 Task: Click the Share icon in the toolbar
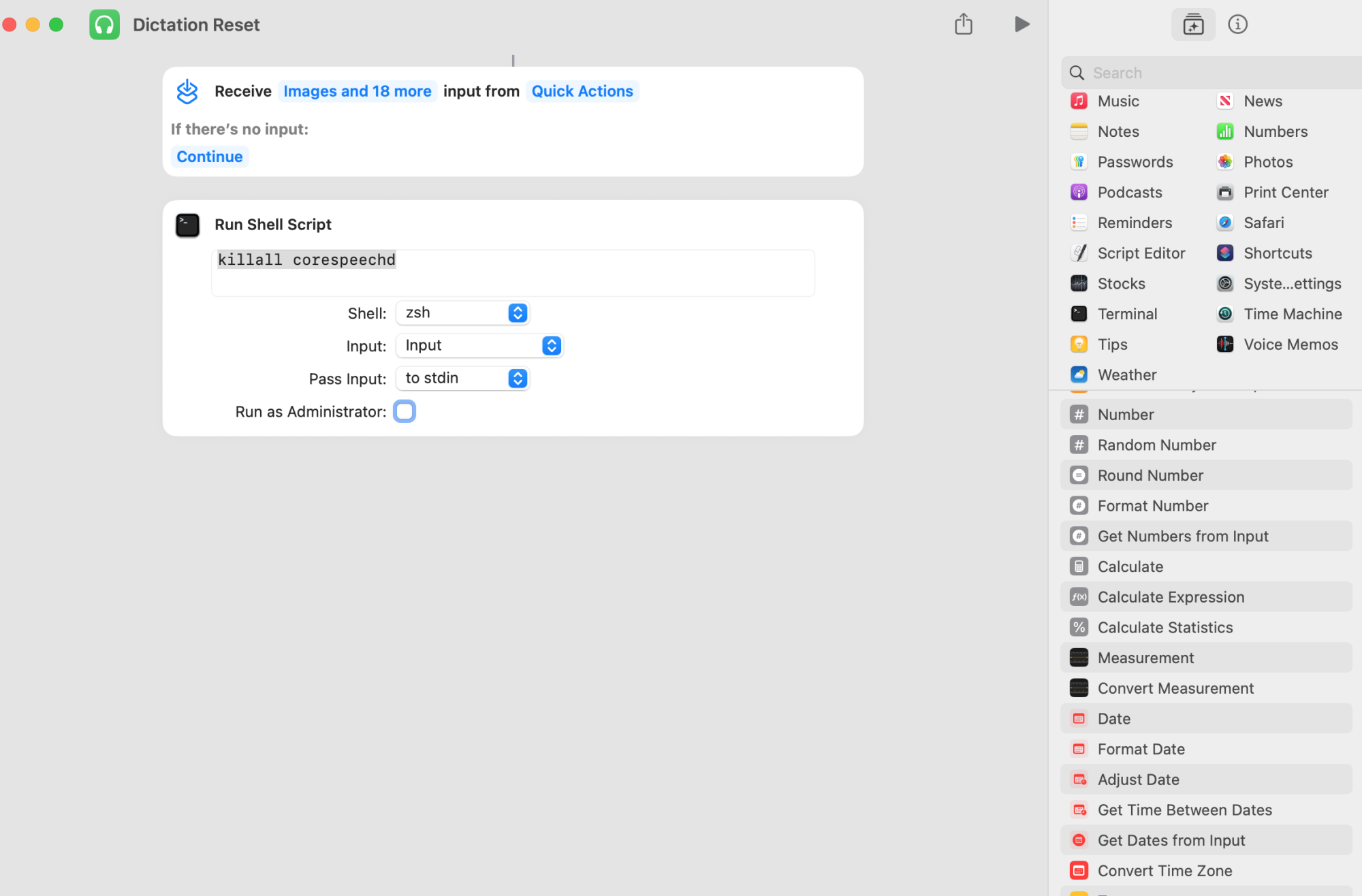click(963, 25)
